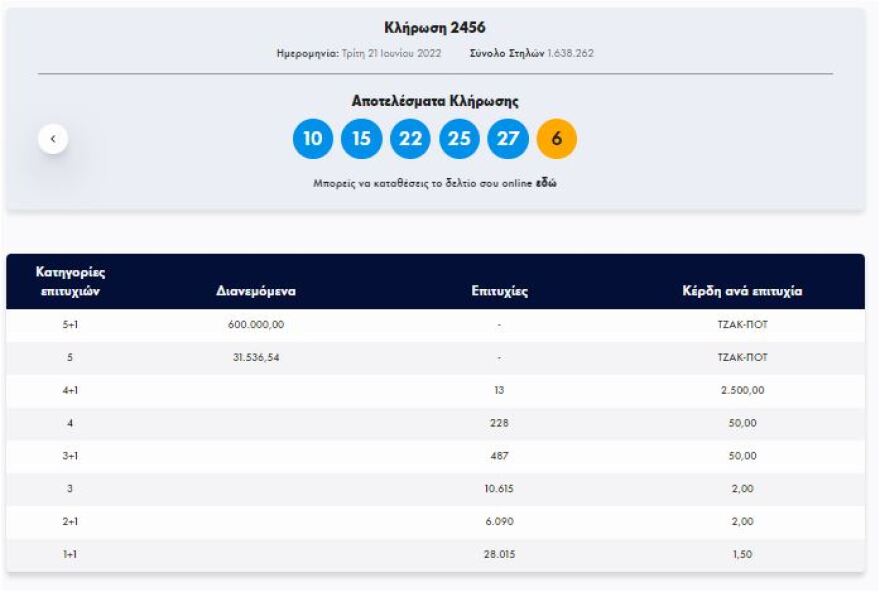This screenshot has width=880, height=592.
Task: Click the blue ball number 27
Action: click(x=508, y=139)
